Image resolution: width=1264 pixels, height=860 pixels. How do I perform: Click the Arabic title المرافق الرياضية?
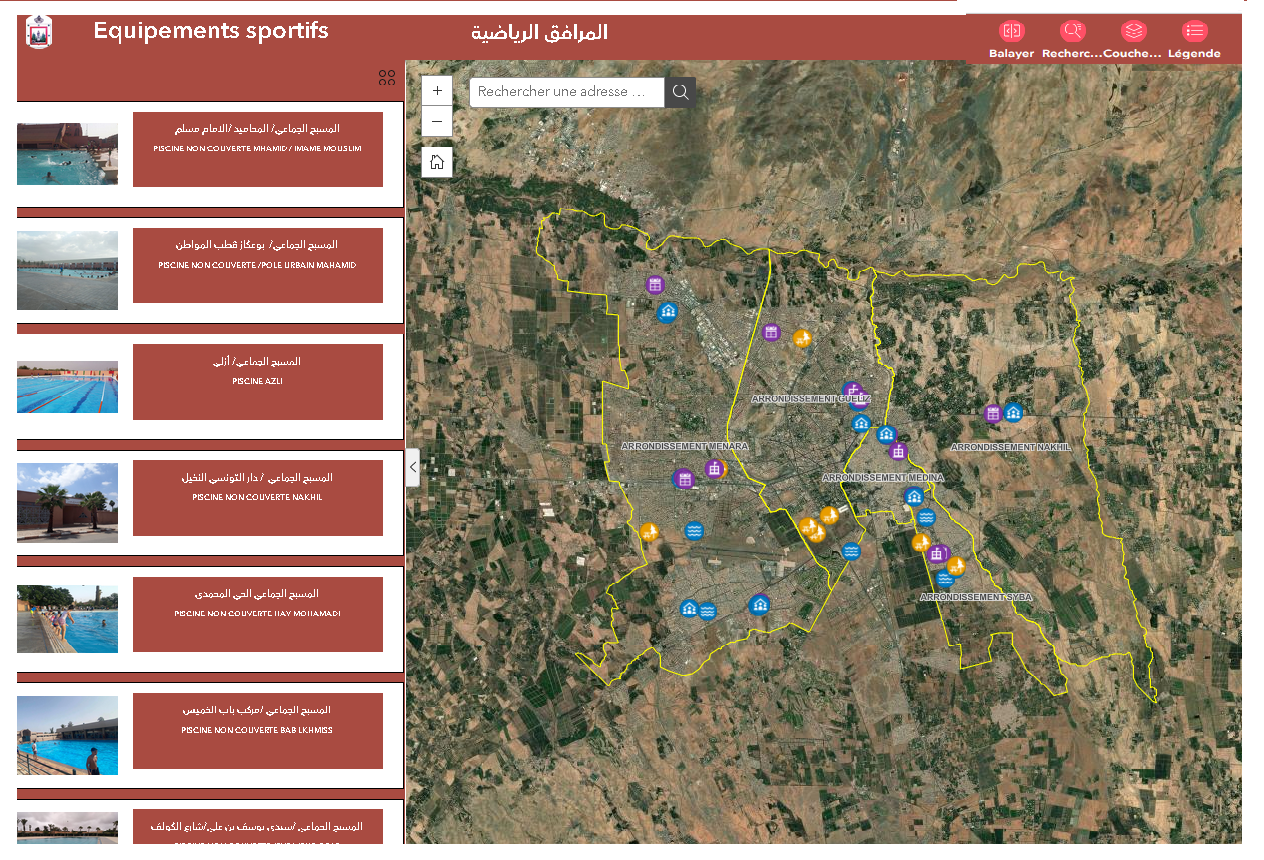tap(540, 32)
